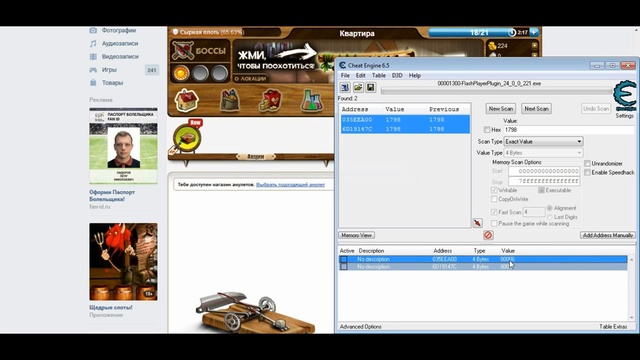Click the trap icon with New badge
Viewport: 640px width, 360px height.
click(x=187, y=137)
